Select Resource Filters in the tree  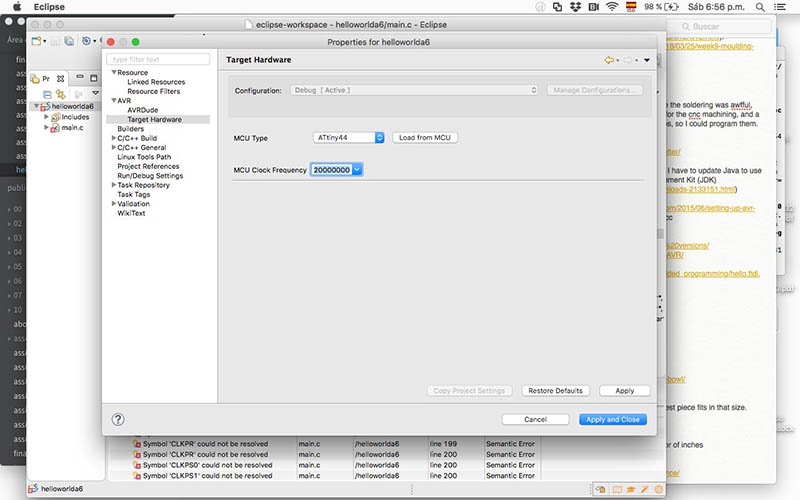click(x=154, y=91)
